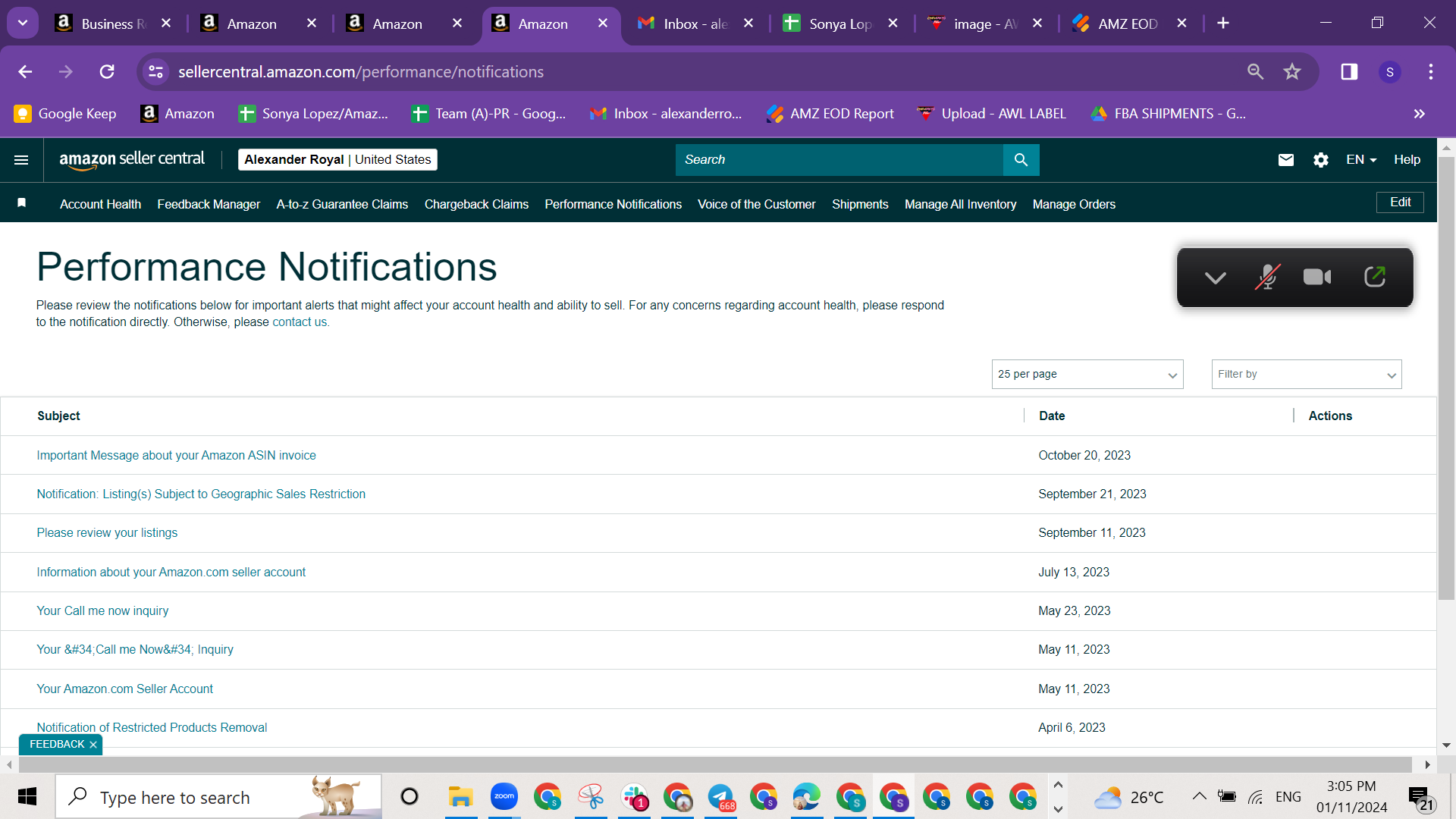Open the Zoom app in the taskbar
The height and width of the screenshot is (819, 1456).
(x=504, y=796)
